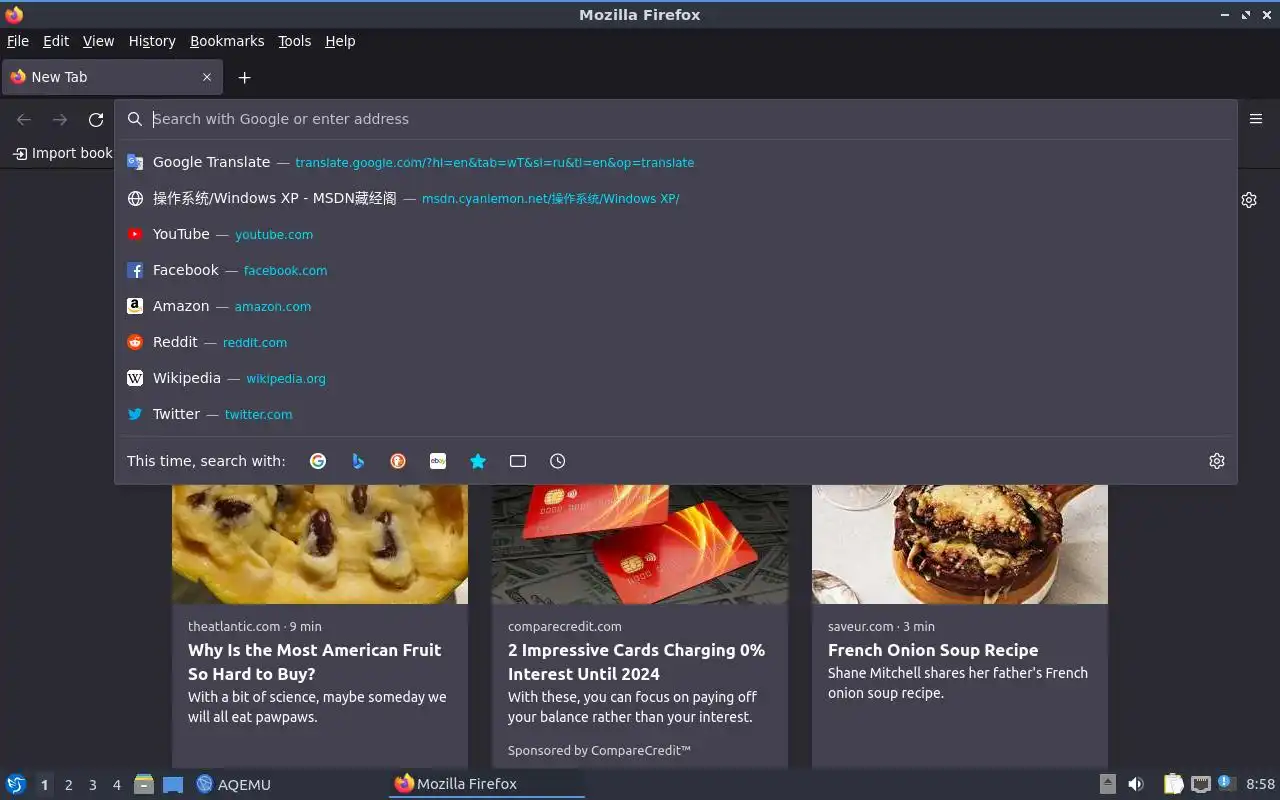Click the French onion soup image
Image resolution: width=1280 pixels, height=800 pixels.
click(x=960, y=544)
